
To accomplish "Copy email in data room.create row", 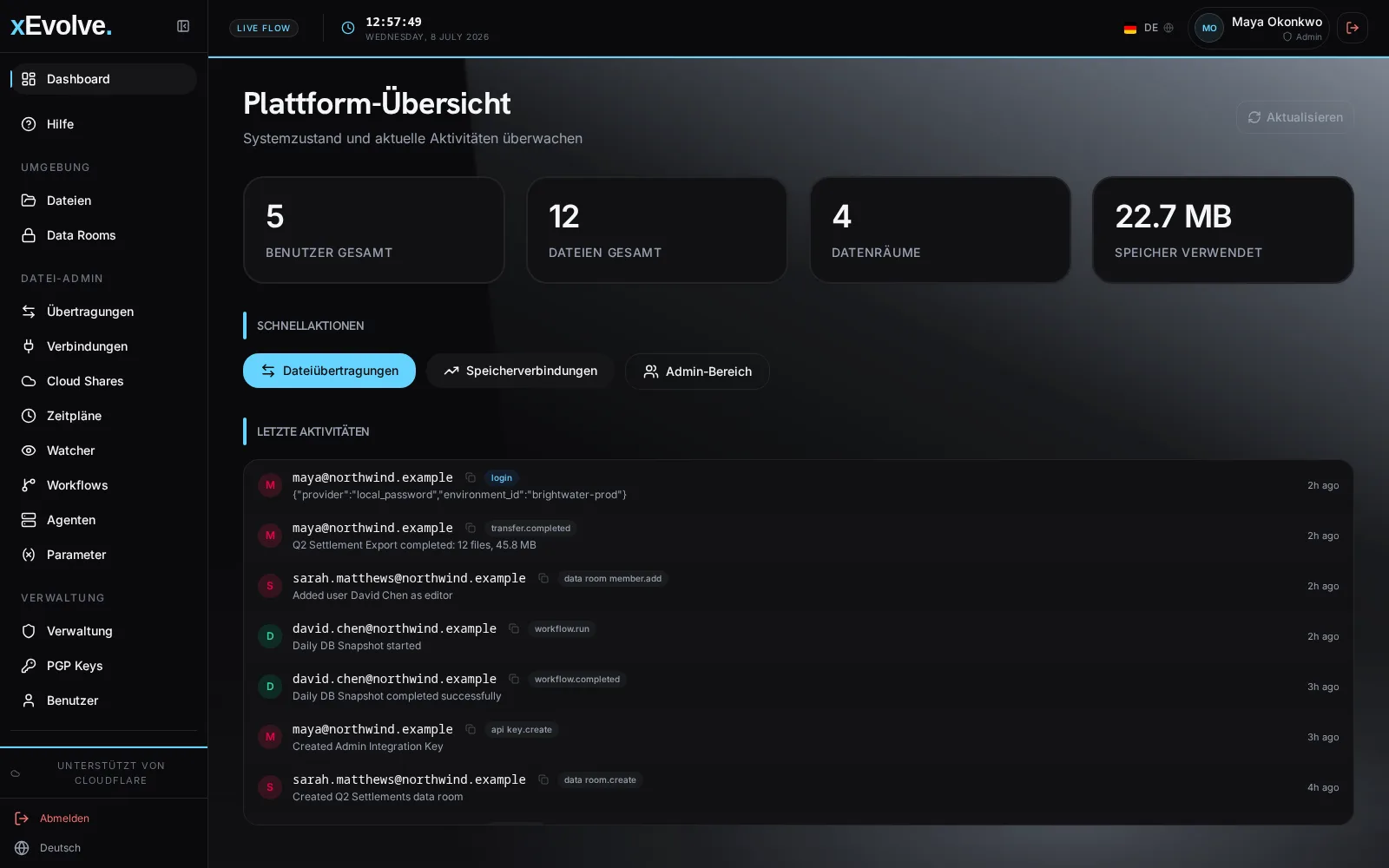I will coord(543,779).
